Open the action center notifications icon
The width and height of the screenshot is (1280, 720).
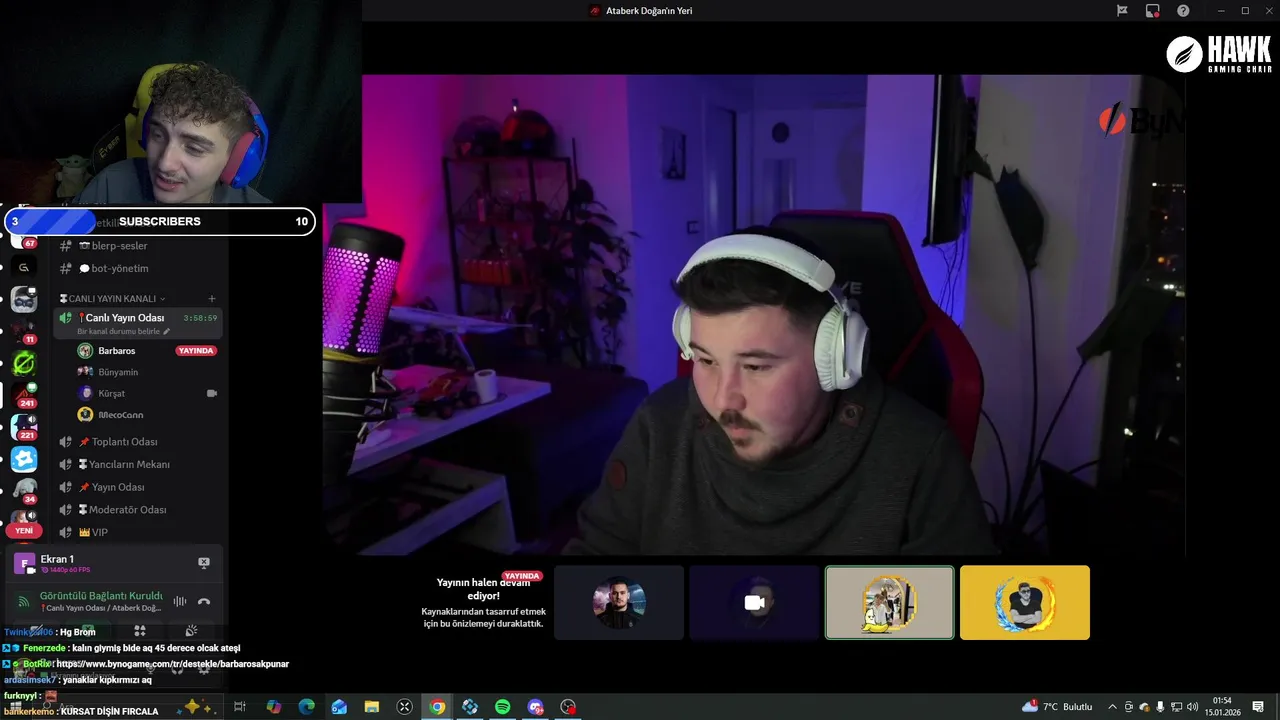click(1258, 707)
